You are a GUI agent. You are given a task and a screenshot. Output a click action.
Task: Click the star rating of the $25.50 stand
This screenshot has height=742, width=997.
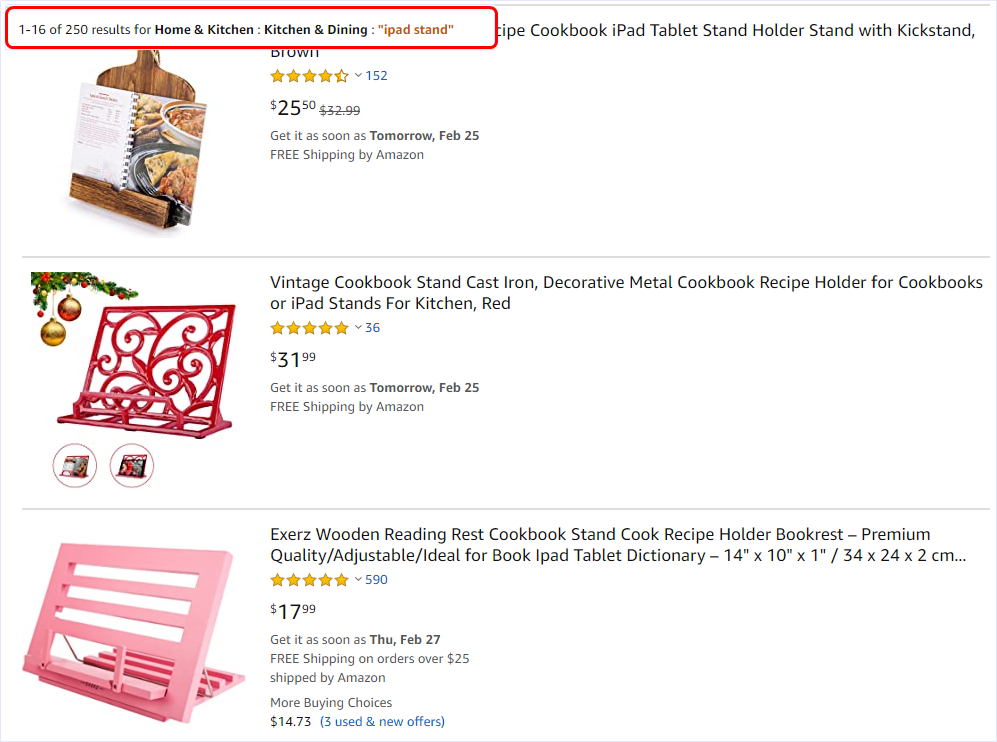[310, 76]
